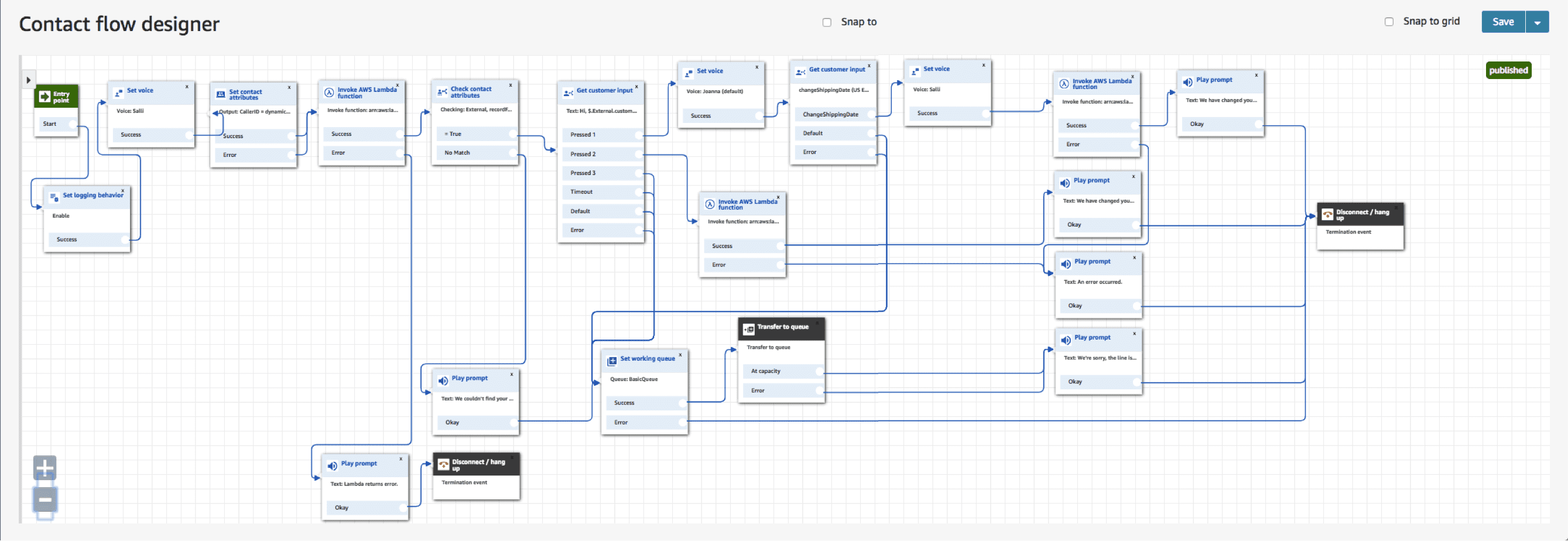Click the 'Checking: External, recordF...' text
This screenshot has width=1568, height=541.
pyautogui.click(x=476, y=110)
